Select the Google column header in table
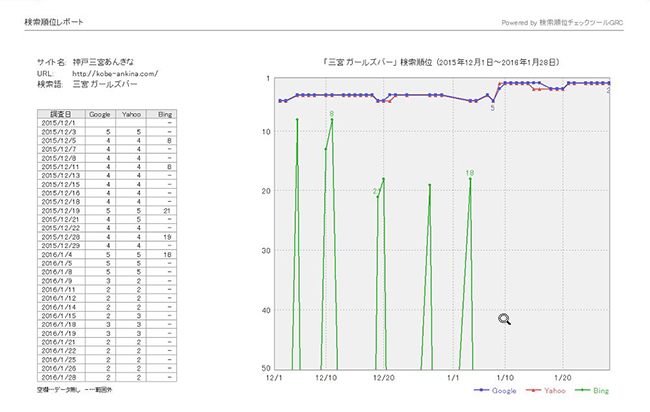Image resolution: width=650 pixels, height=412 pixels. coord(100,115)
